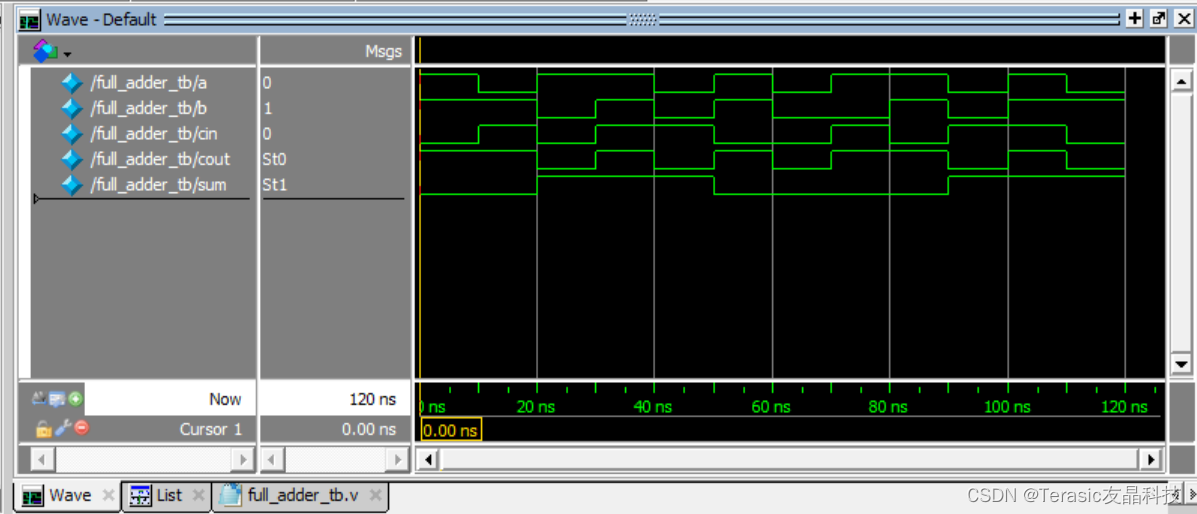Click the undock button in Wave title bar
This screenshot has width=1197, height=514.
click(x=1159, y=19)
